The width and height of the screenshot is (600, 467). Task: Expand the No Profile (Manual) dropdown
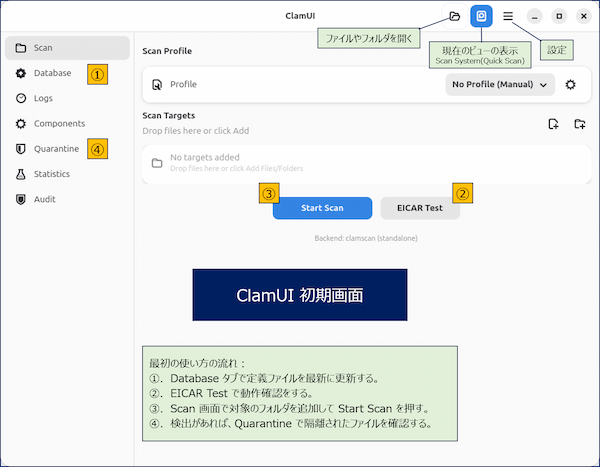click(x=500, y=85)
